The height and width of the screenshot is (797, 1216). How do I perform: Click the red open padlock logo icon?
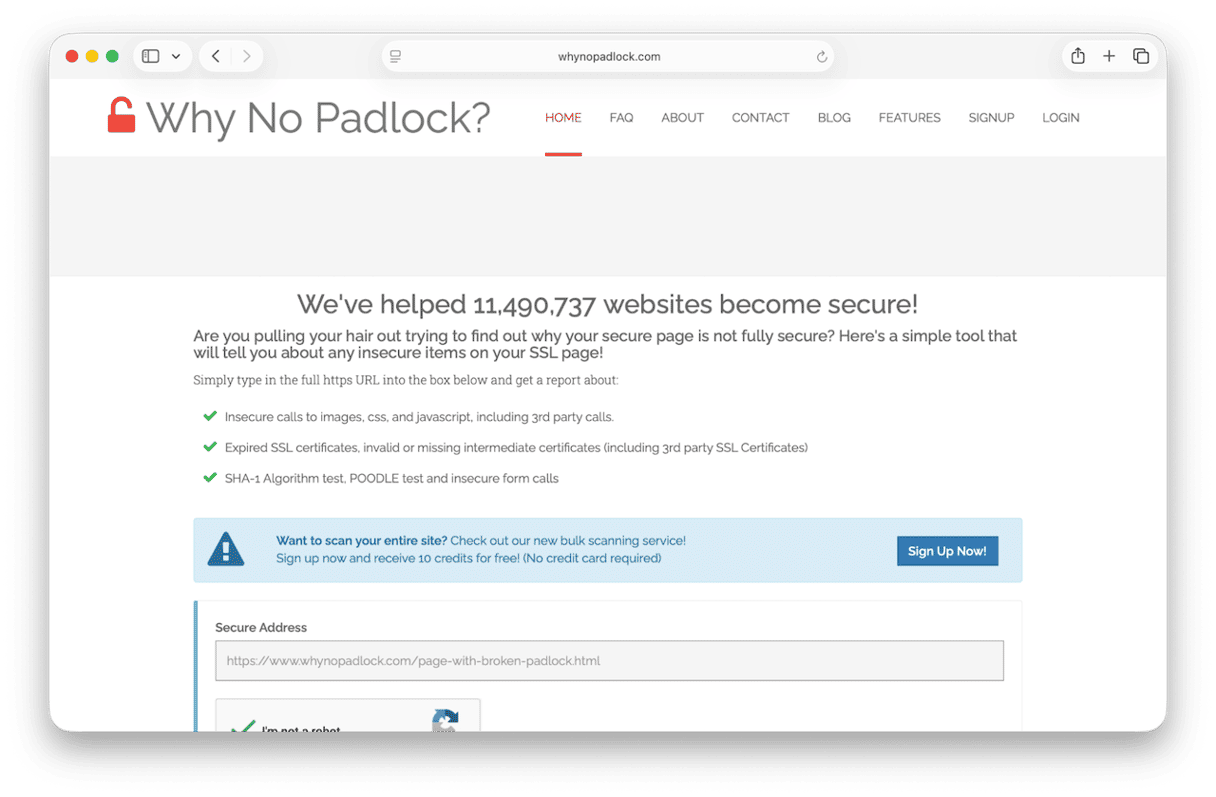pos(121,116)
